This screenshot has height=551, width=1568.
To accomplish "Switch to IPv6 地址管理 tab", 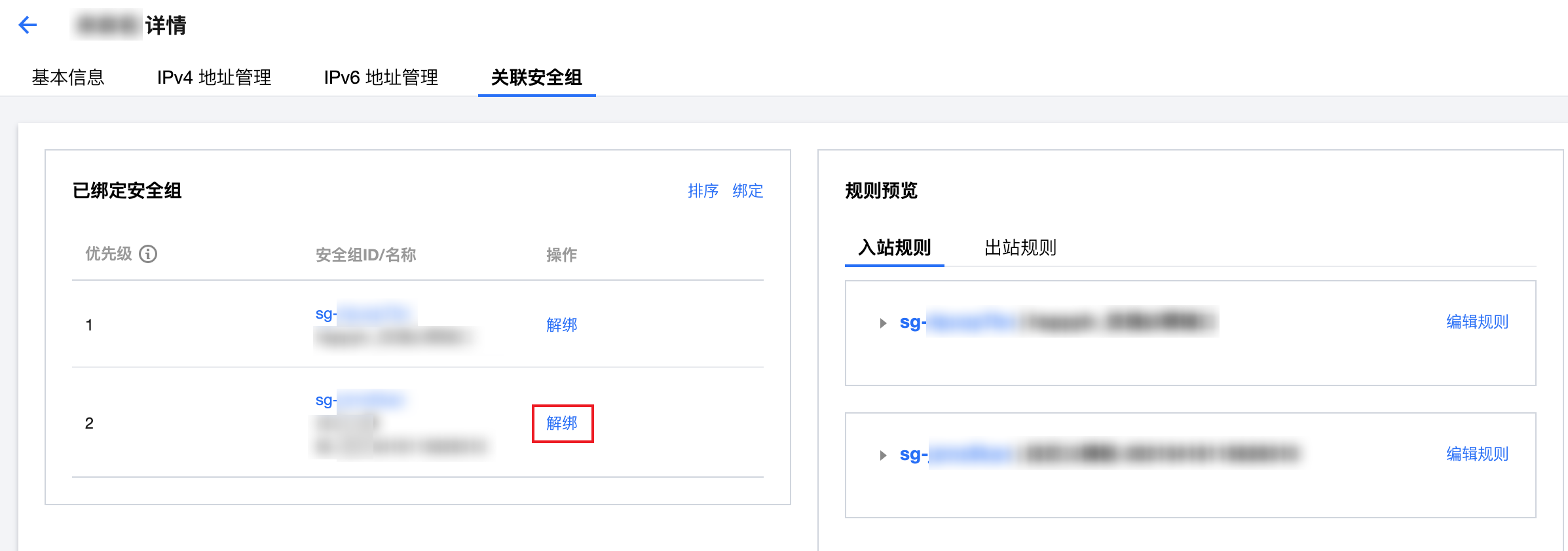I will [x=381, y=77].
